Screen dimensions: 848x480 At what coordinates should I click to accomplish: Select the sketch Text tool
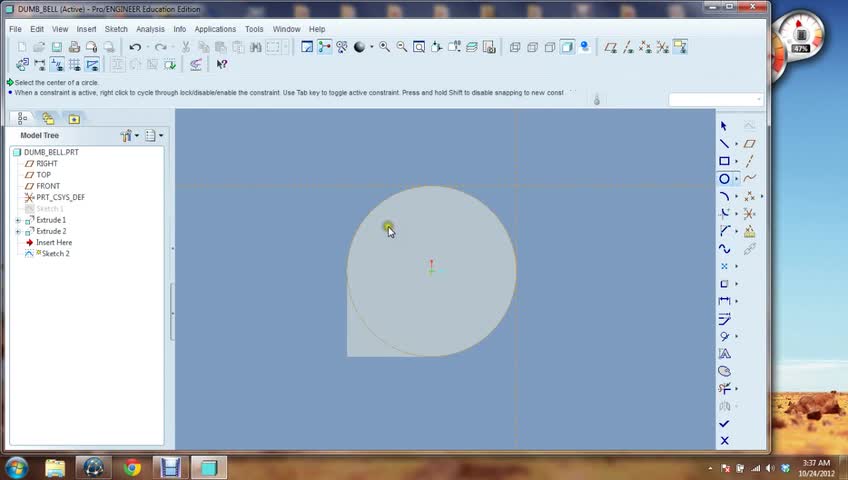pos(724,354)
